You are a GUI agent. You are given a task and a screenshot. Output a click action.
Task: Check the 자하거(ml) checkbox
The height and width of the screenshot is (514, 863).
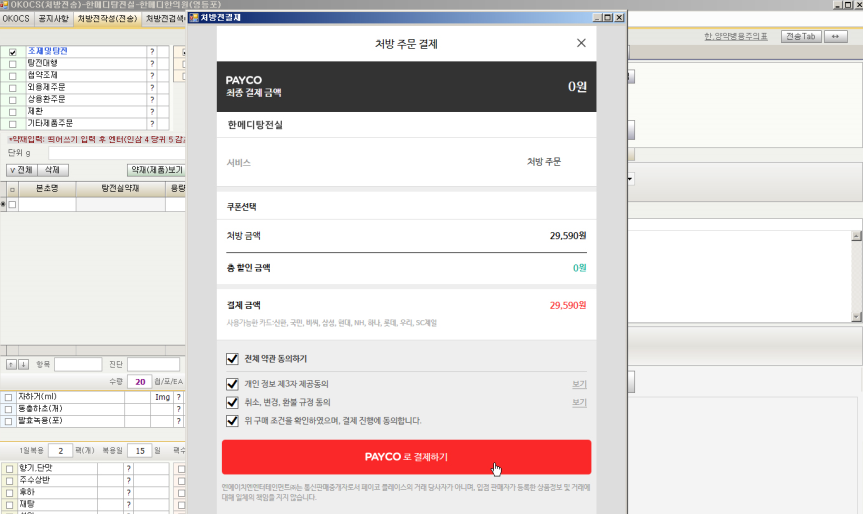click(x=8, y=397)
